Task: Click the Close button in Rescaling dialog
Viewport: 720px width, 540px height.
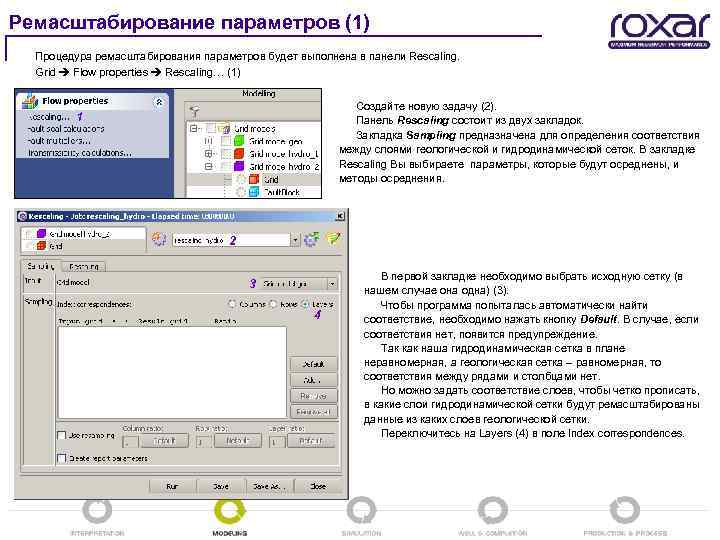Action: [x=318, y=486]
